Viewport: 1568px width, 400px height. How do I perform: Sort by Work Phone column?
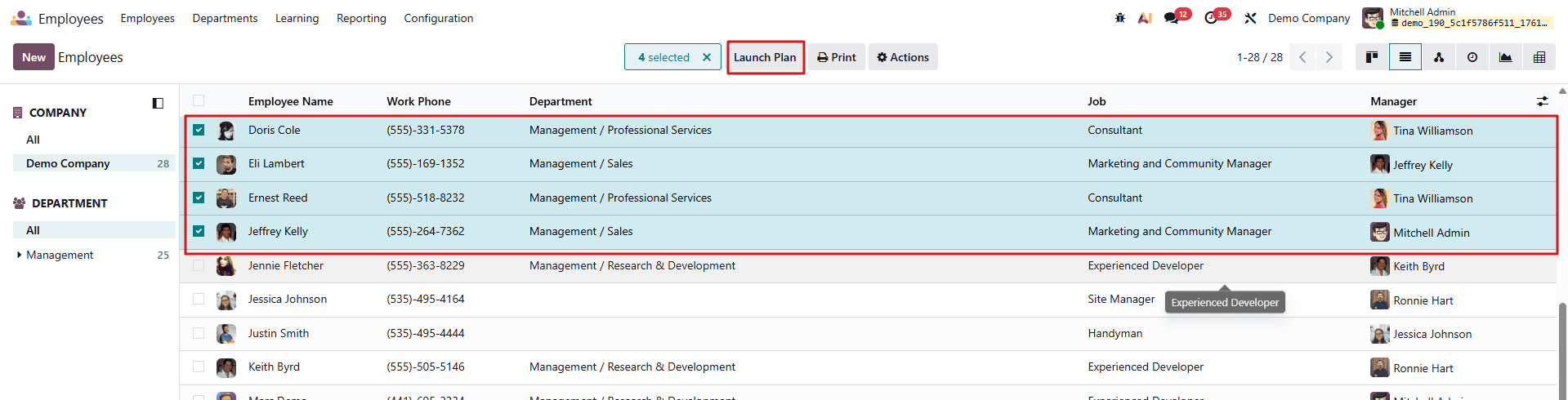pos(418,101)
